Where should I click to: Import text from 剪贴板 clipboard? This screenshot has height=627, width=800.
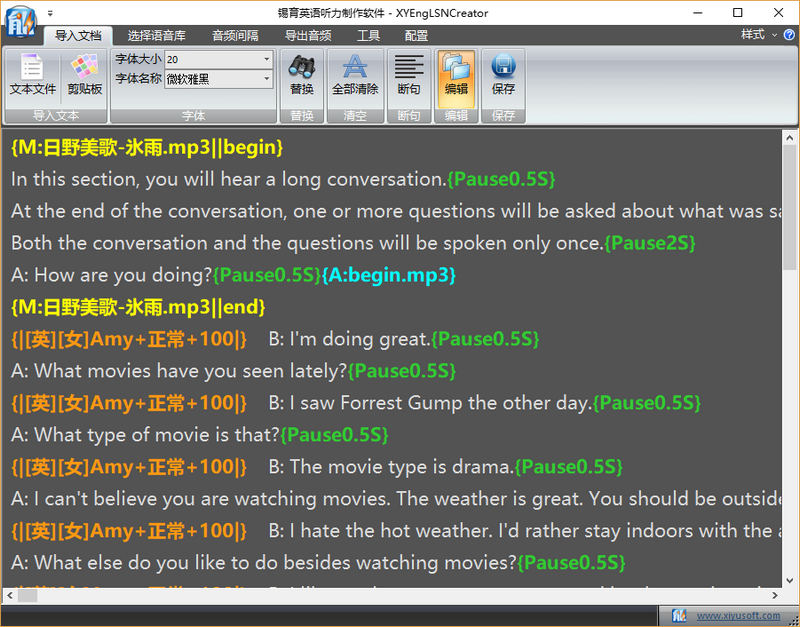click(x=85, y=75)
